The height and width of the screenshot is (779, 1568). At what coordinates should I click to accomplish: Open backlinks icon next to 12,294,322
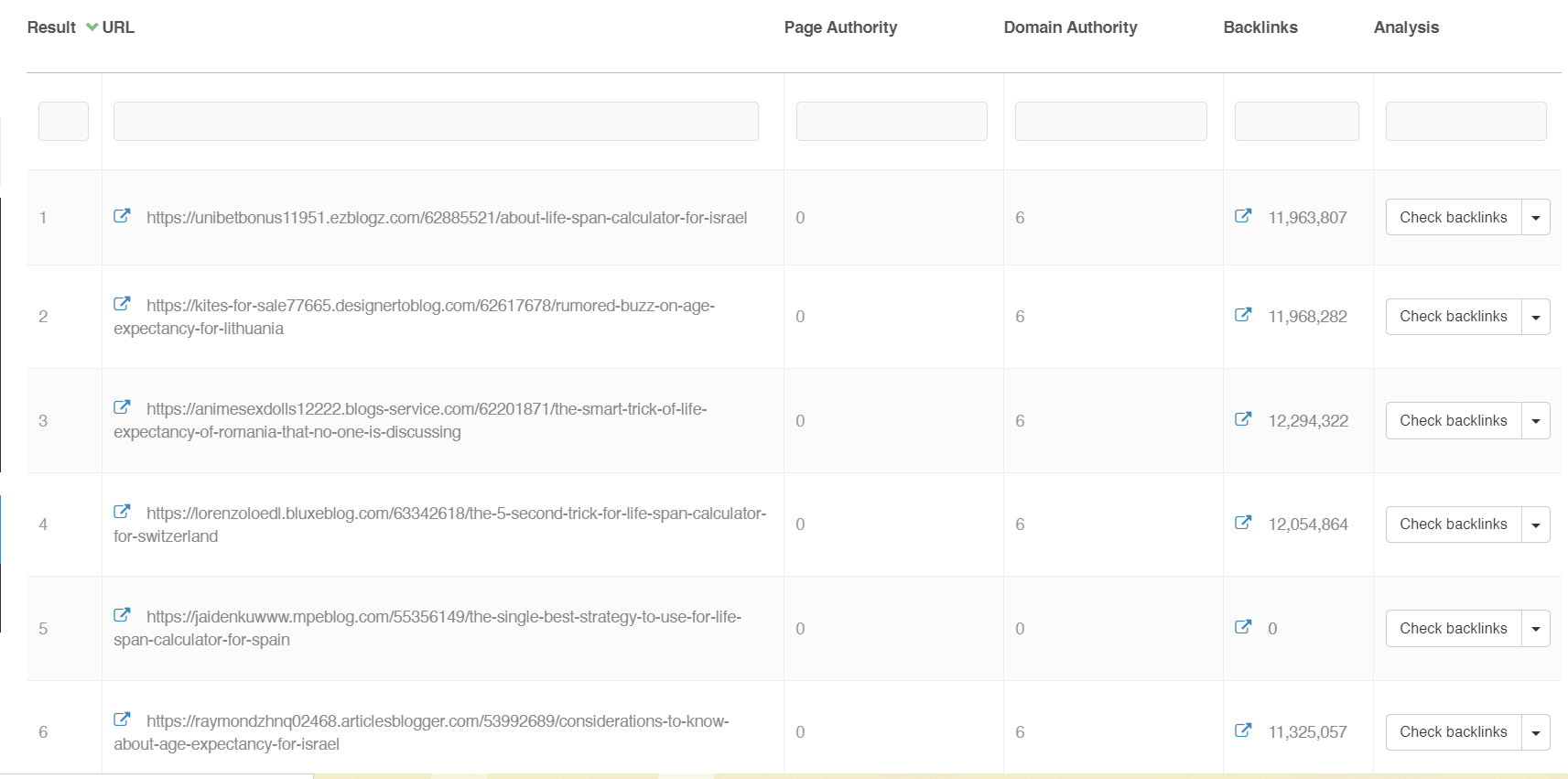(1243, 419)
